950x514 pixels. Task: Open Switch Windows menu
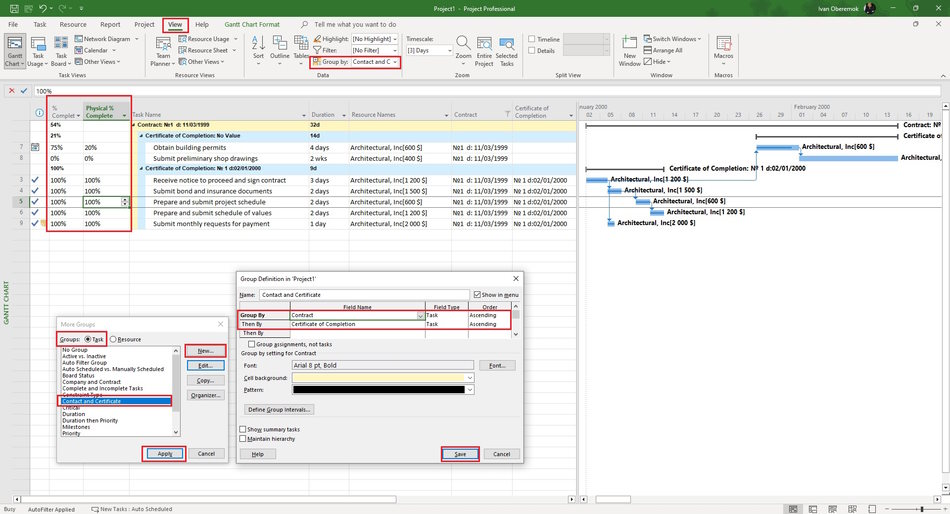pos(672,39)
